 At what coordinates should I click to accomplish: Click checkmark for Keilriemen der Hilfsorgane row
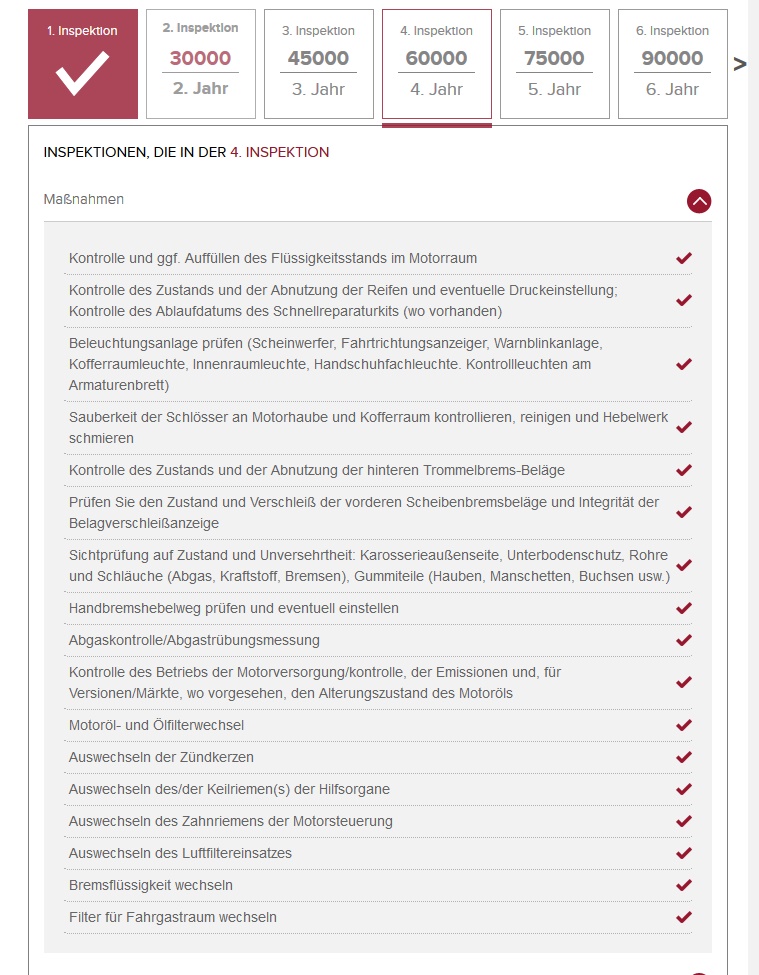684,789
